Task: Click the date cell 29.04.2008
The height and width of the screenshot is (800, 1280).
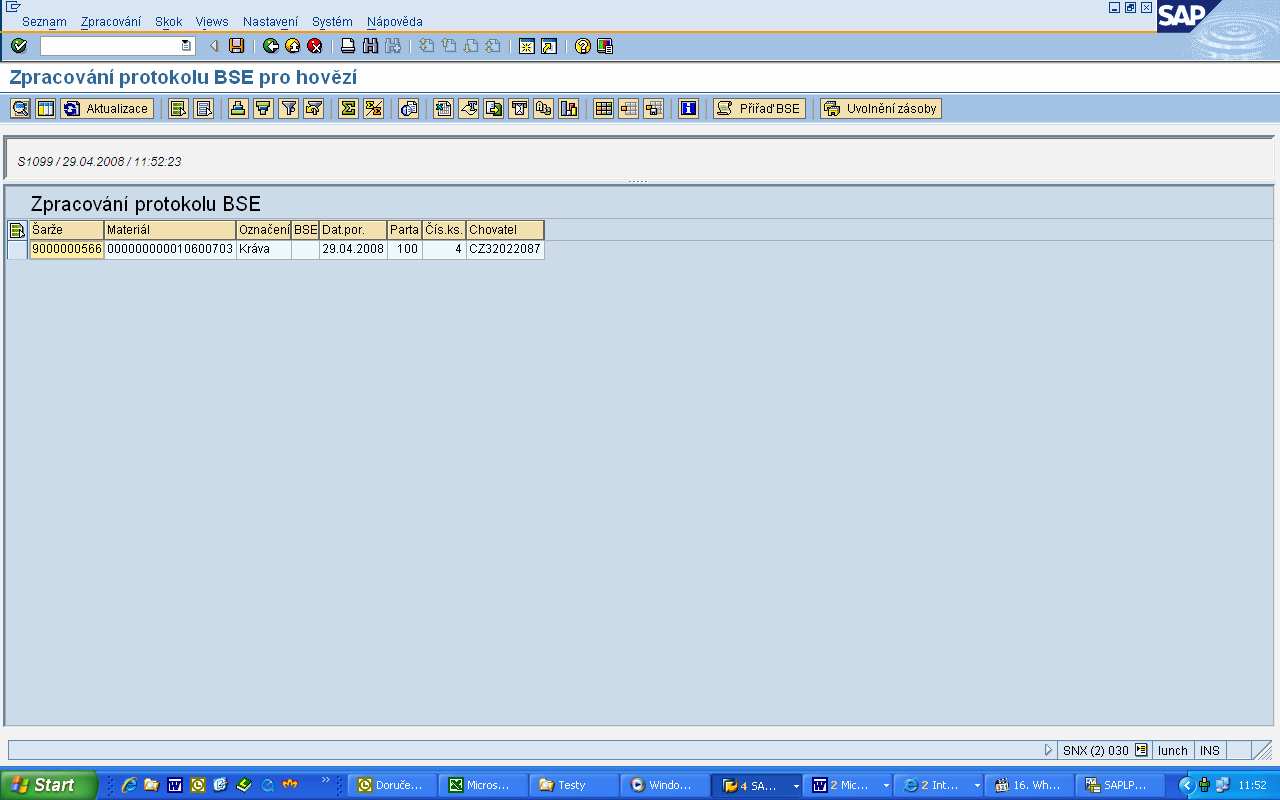Action: click(x=353, y=249)
